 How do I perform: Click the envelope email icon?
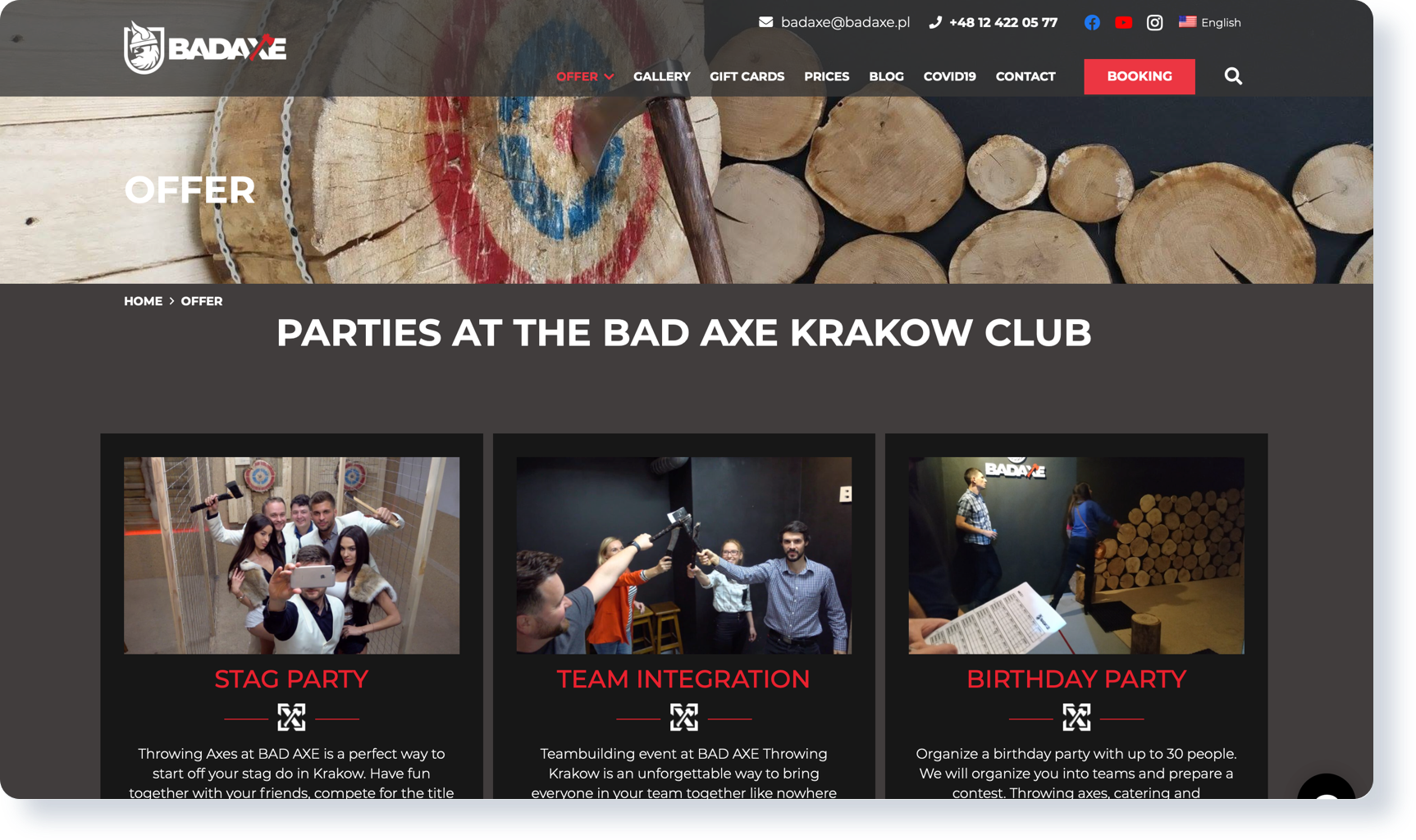765,22
